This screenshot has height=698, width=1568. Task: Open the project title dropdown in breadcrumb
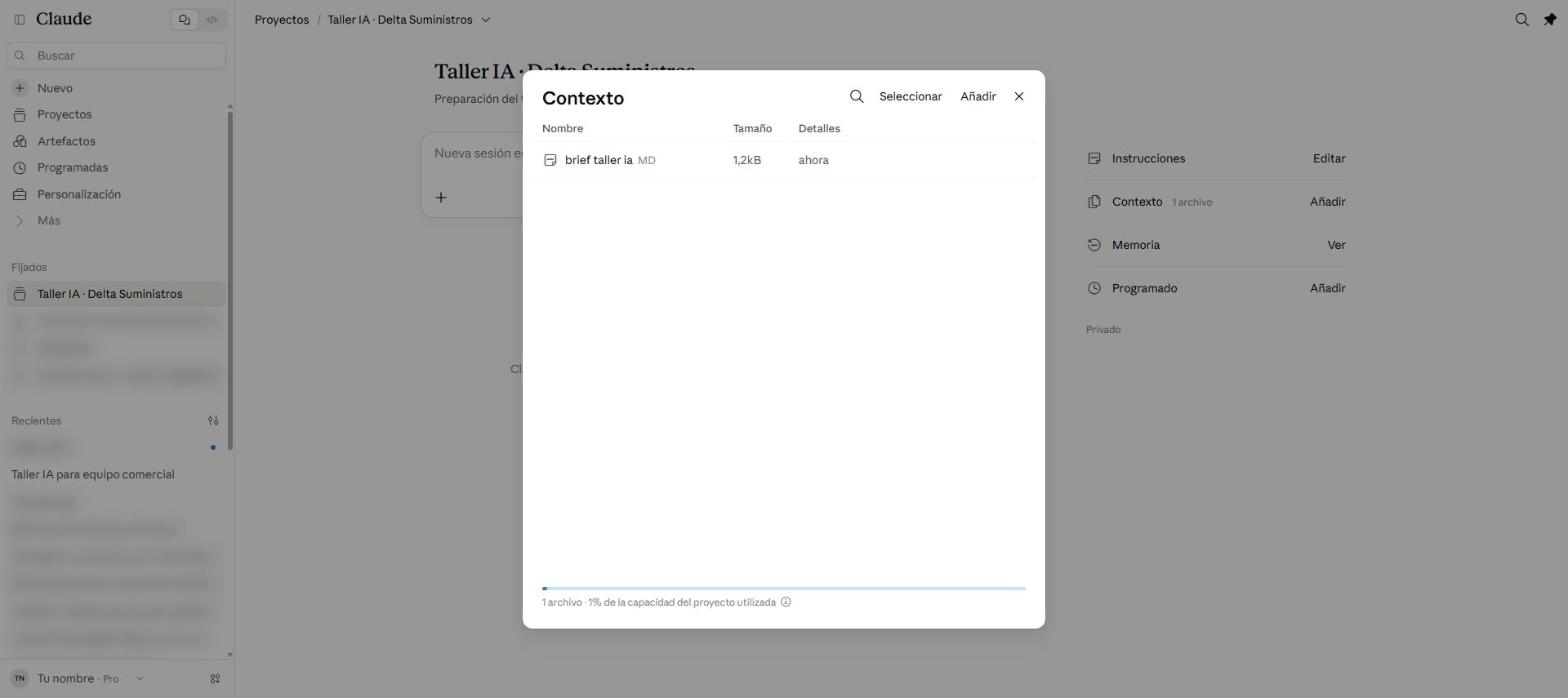(486, 20)
